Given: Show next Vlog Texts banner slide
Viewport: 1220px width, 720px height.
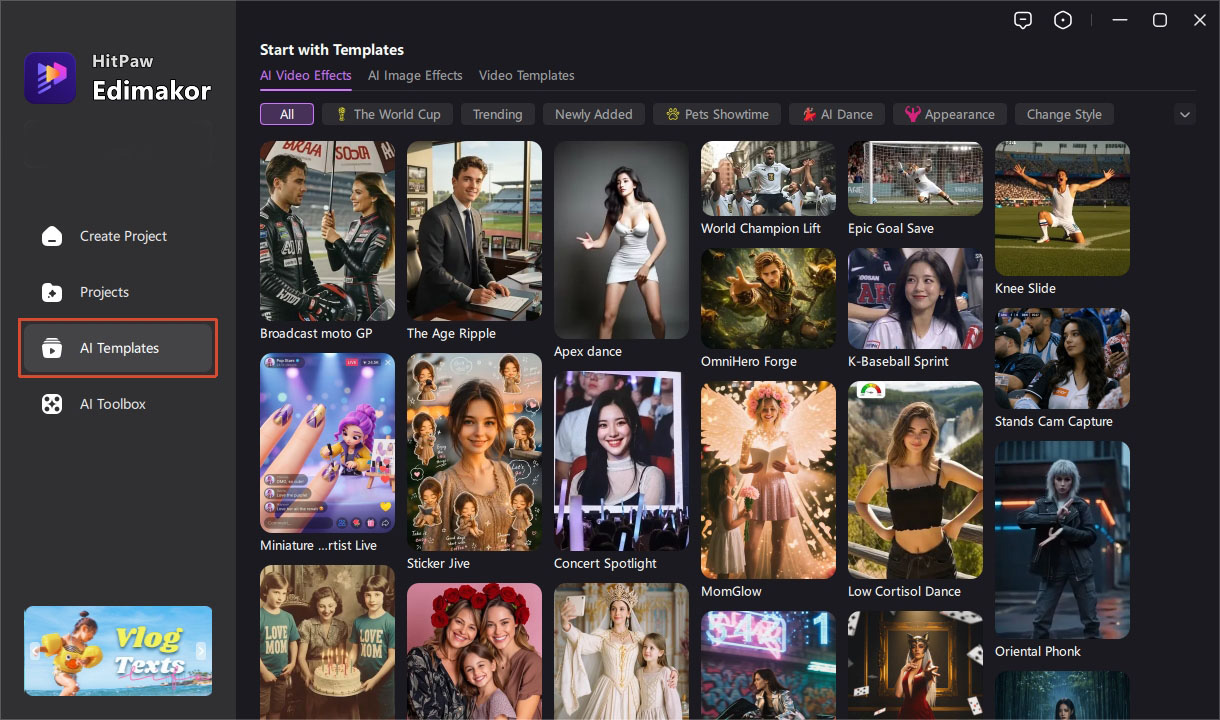Looking at the screenshot, I should tap(201, 650).
